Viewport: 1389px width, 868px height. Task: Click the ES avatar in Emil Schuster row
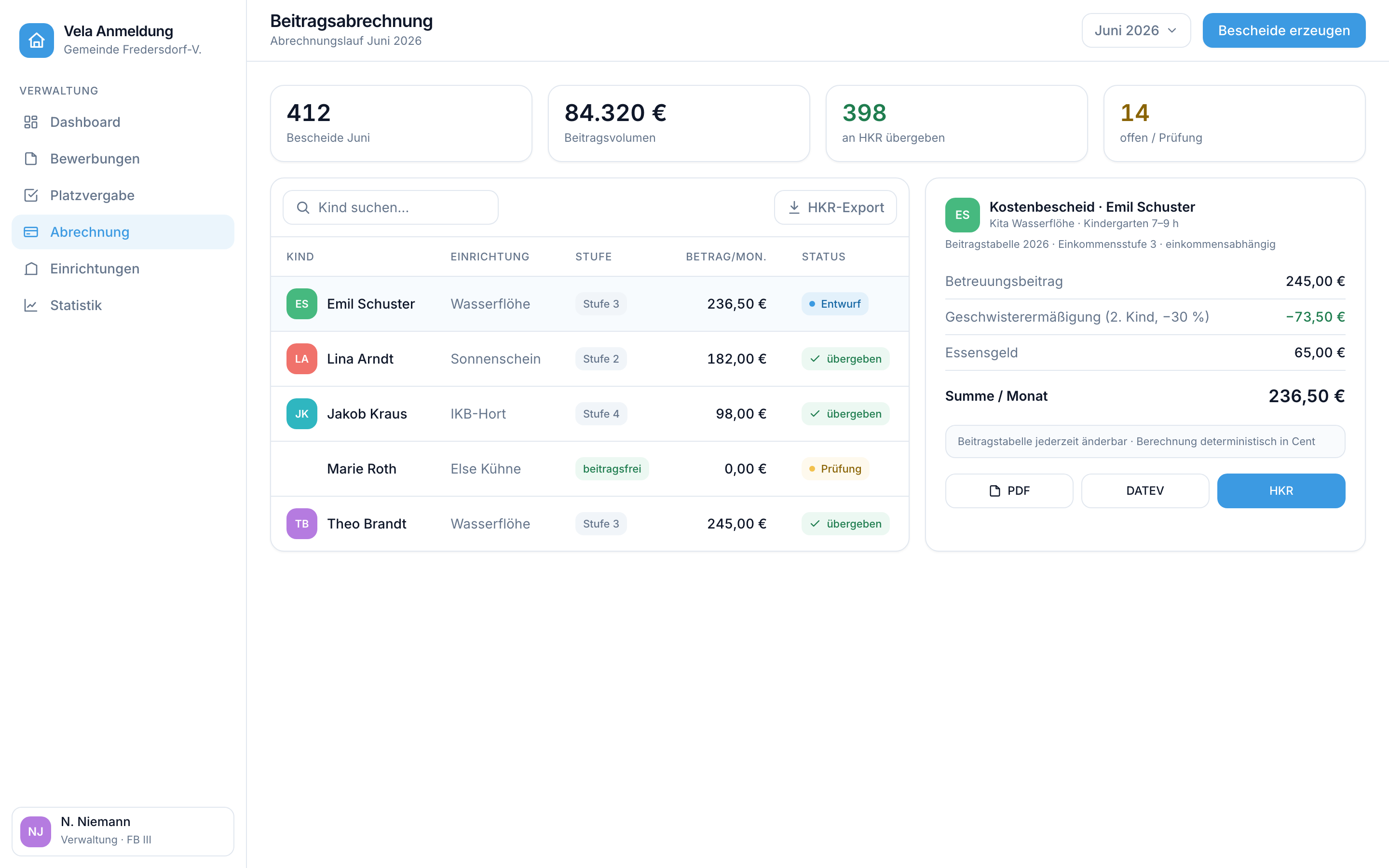(302, 304)
